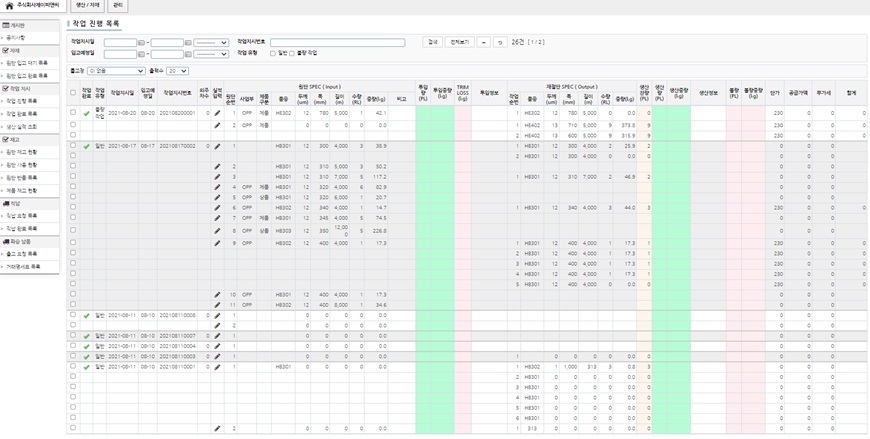The width and height of the screenshot is (870, 439).
Task: Click the date cell 2021-08-17
Action: [x=122, y=146]
